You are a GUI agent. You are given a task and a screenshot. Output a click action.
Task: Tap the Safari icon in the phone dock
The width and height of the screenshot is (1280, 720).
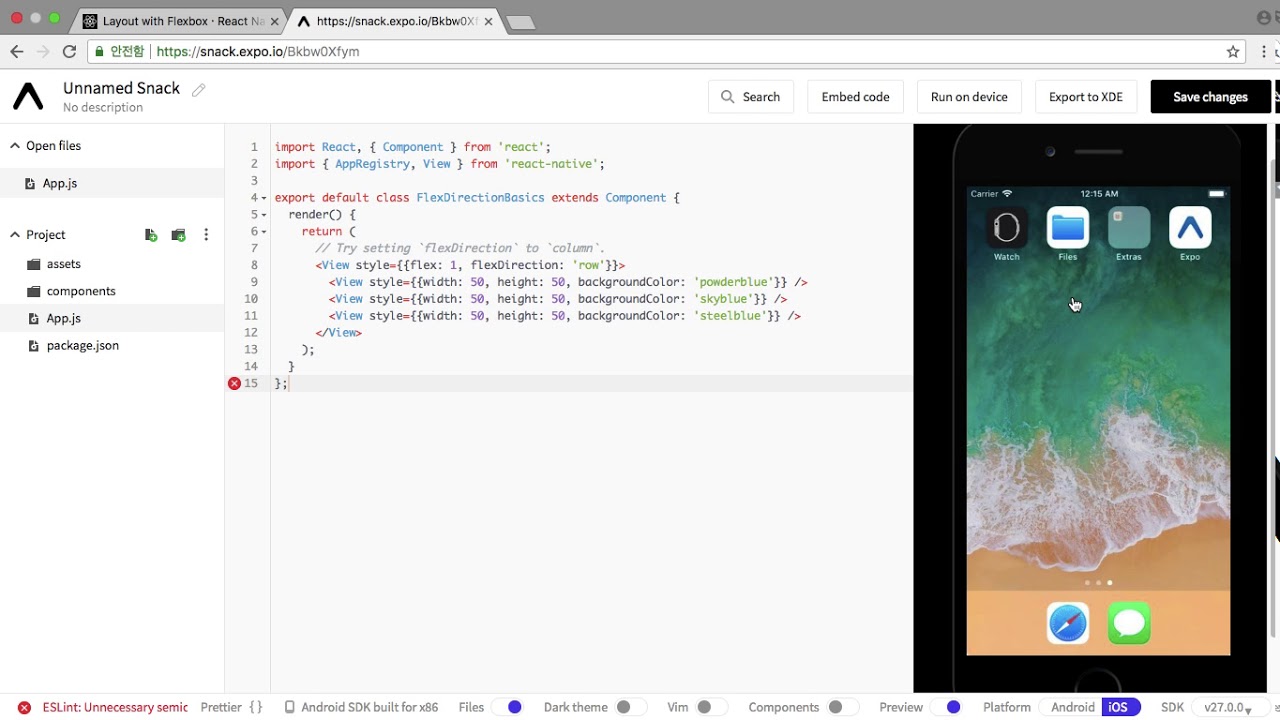pyautogui.click(x=1067, y=624)
